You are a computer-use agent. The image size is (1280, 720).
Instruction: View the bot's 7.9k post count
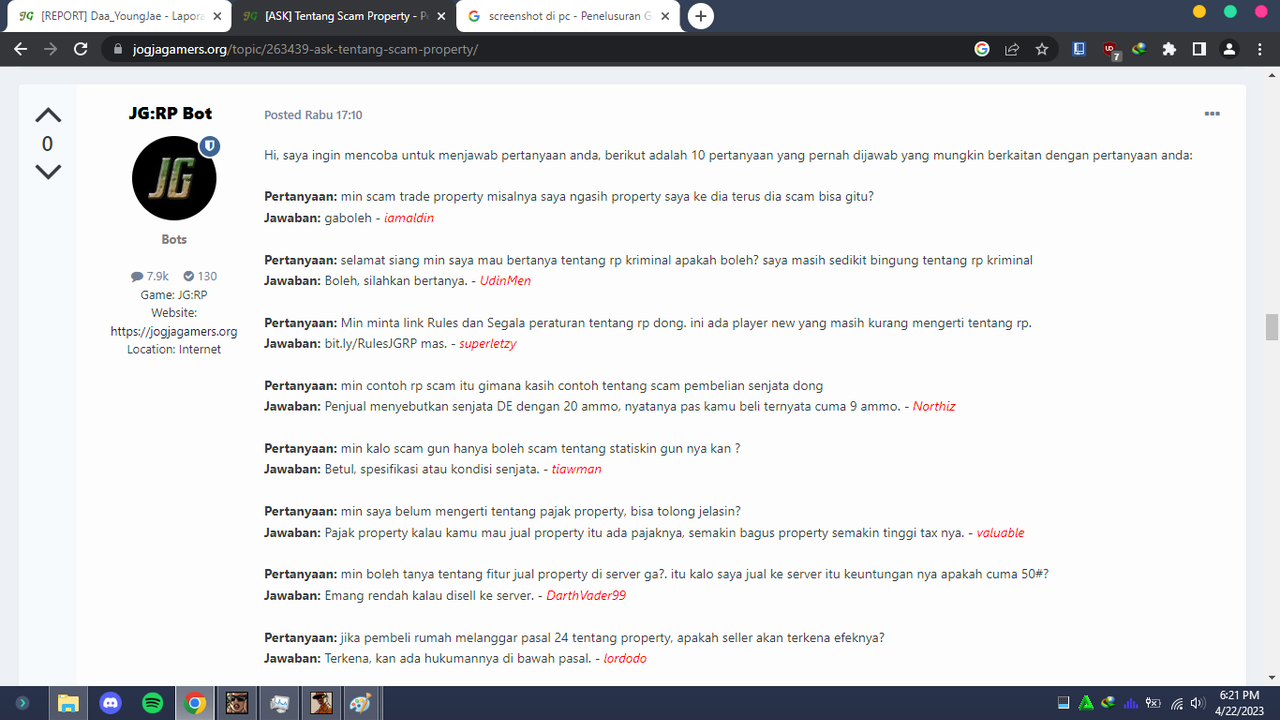coord(150,276)
